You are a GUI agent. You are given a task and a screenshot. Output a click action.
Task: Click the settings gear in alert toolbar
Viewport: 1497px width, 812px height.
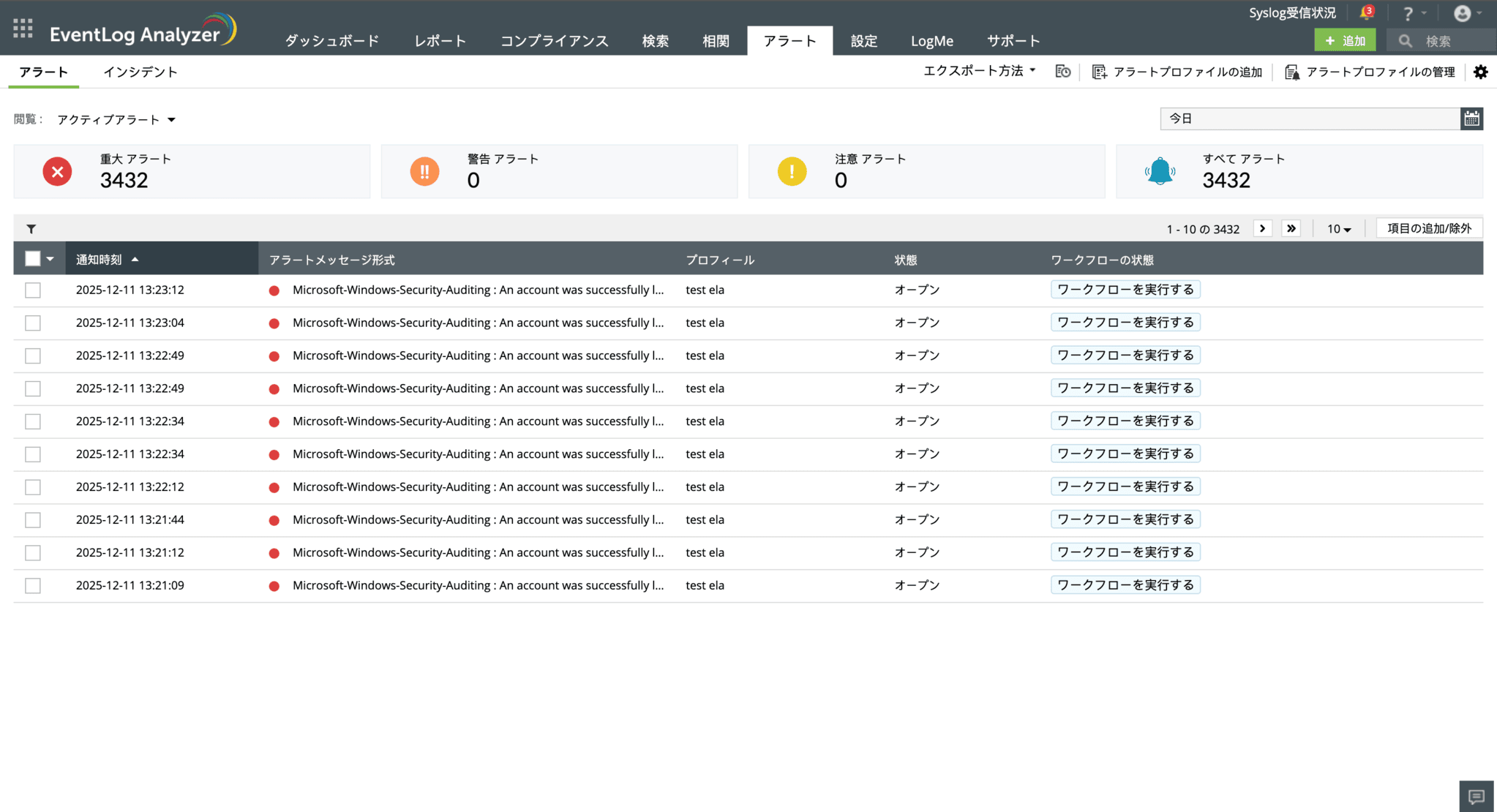point(1480,72)
